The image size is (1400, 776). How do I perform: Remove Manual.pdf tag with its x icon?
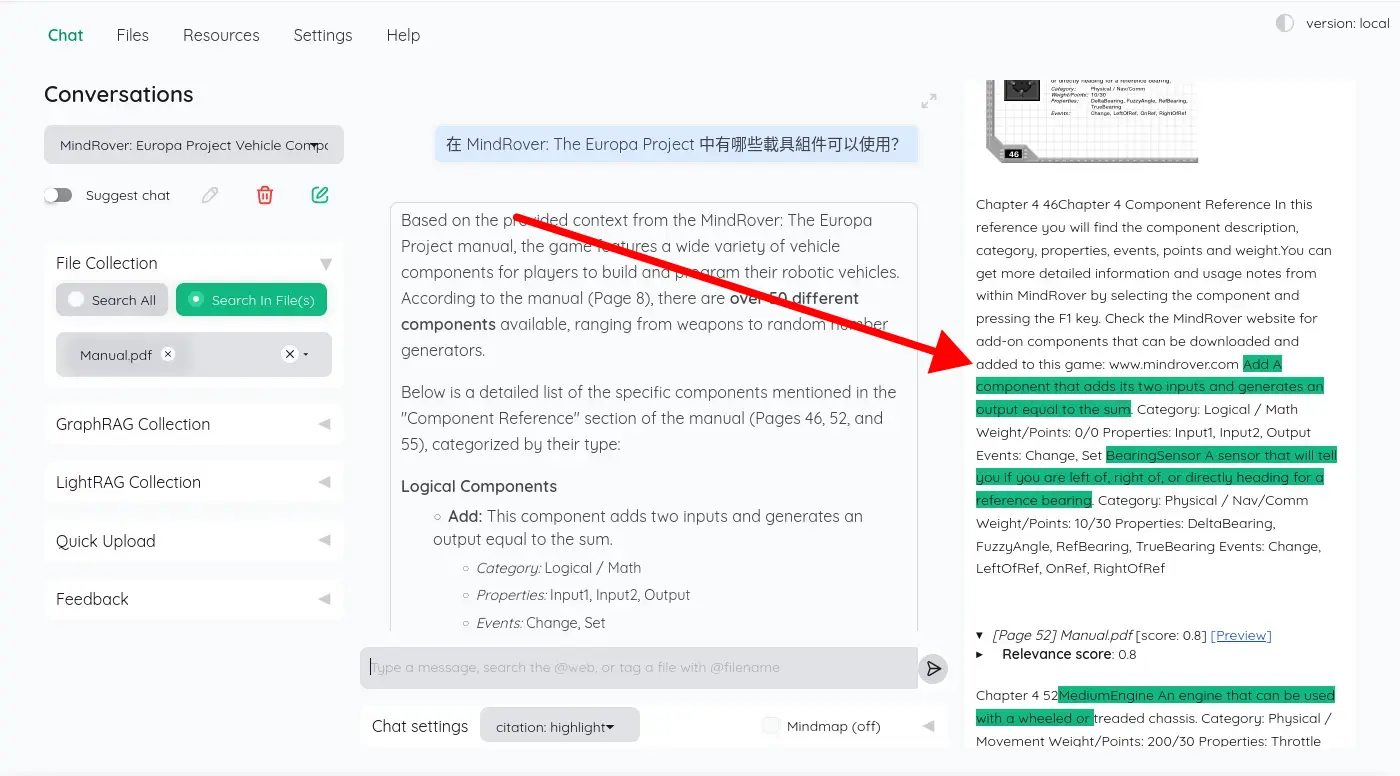[x=168, y=354]
